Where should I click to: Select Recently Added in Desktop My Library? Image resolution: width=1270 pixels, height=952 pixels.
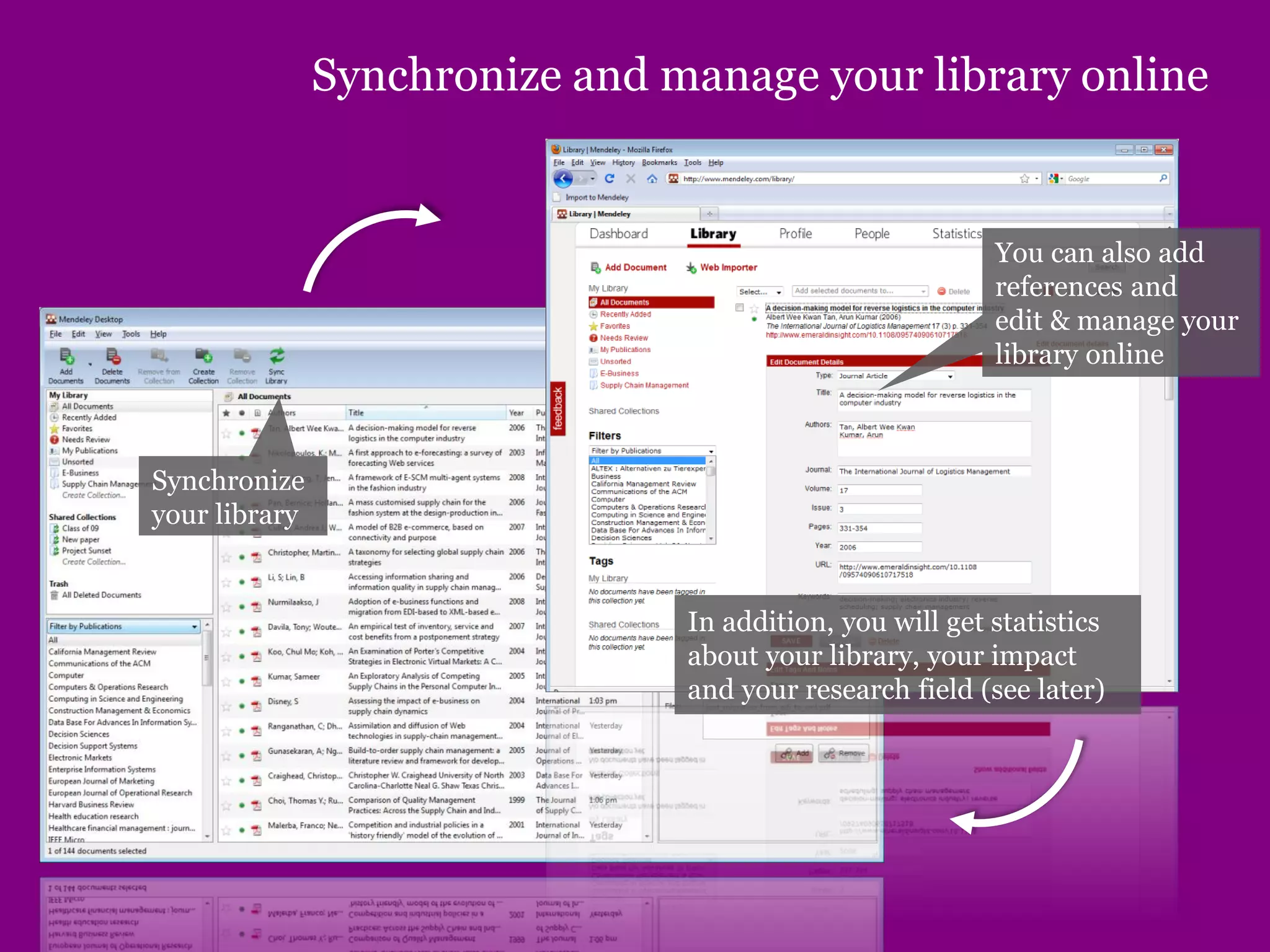(x=89, y=418)
